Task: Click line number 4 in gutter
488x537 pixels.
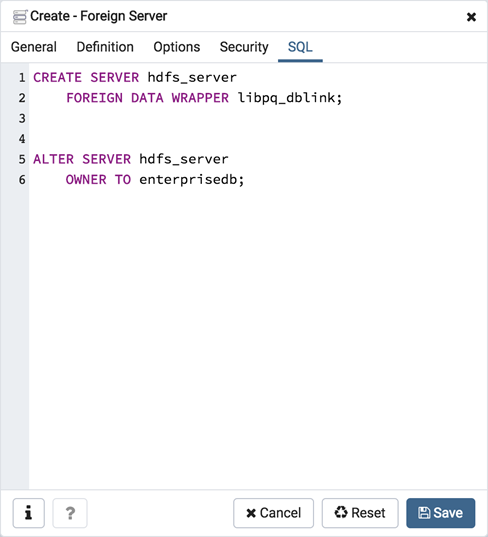Action: (22, 139)
